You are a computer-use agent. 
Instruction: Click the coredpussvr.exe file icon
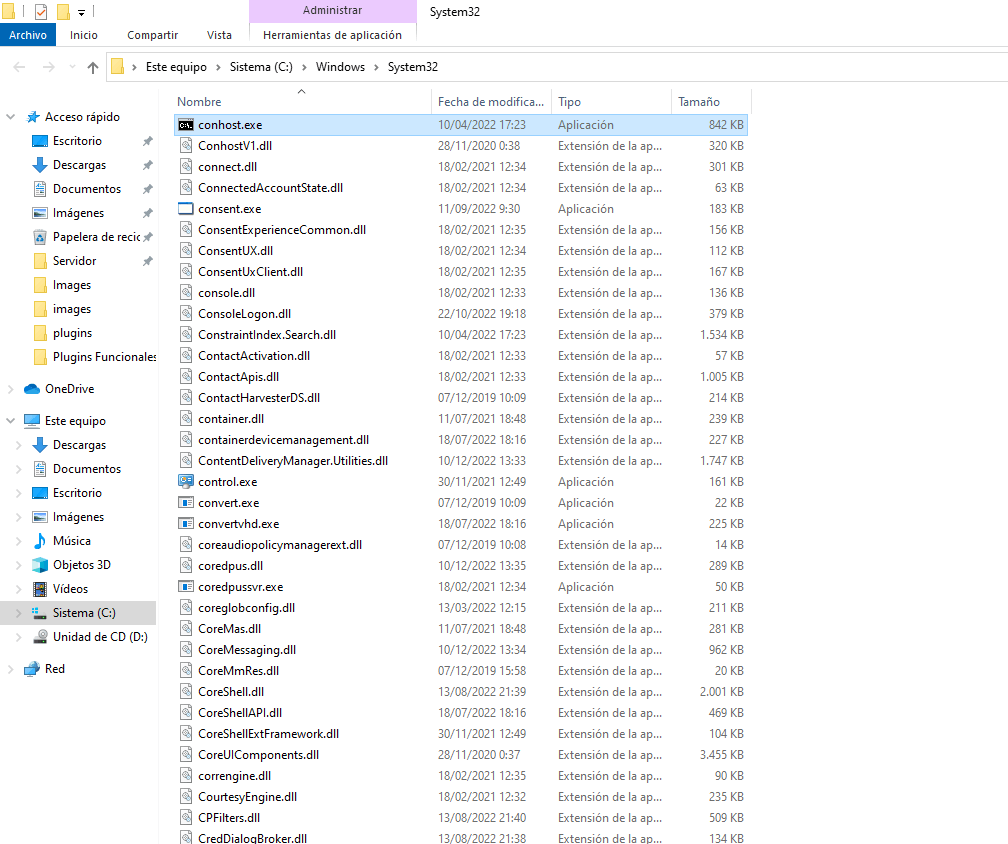(186, 587)
